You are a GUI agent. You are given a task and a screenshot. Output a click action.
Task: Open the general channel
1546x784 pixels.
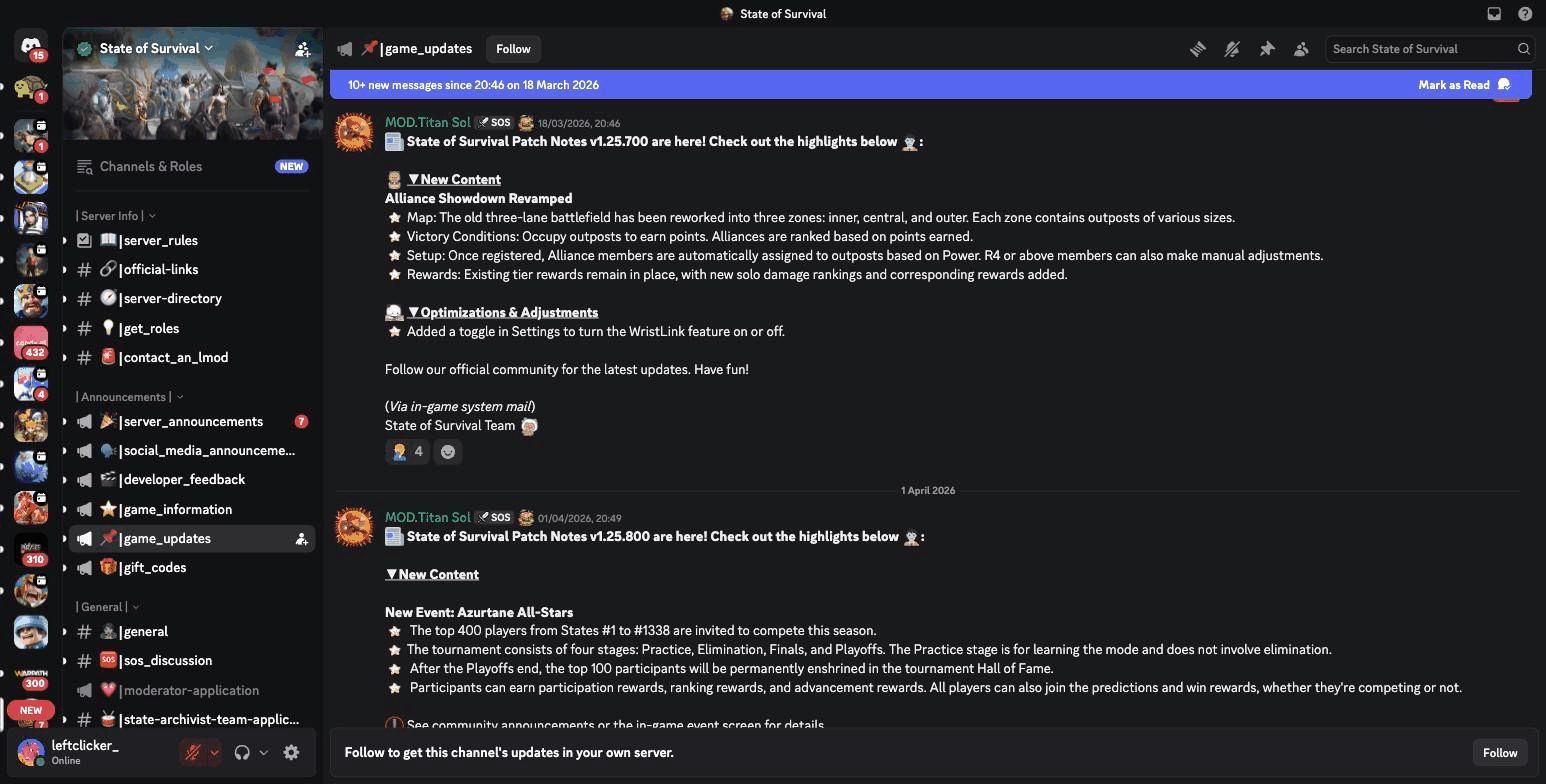(x=191, y=632)
